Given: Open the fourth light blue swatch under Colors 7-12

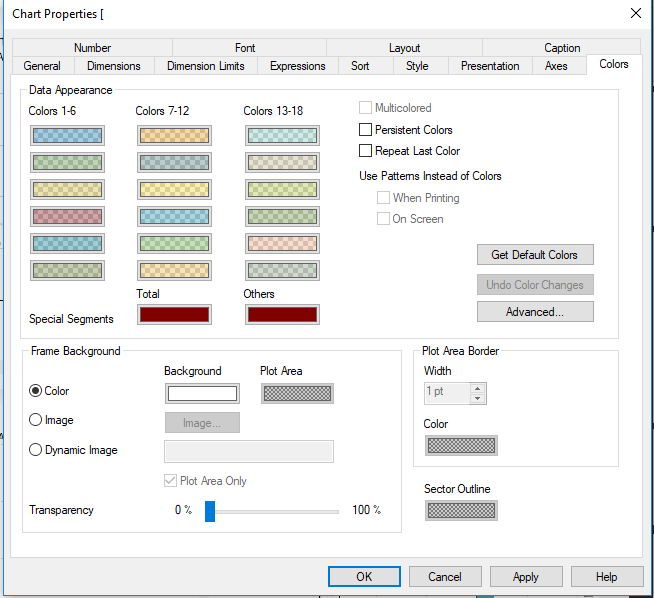Looking at the screenshot, I should pos(174,216).
